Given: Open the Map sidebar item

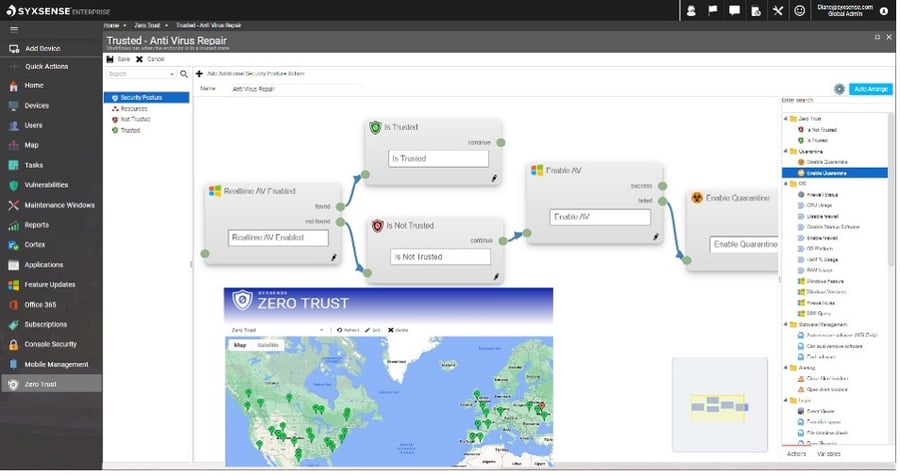Looking at the screenshot, I should pos(31,145).
